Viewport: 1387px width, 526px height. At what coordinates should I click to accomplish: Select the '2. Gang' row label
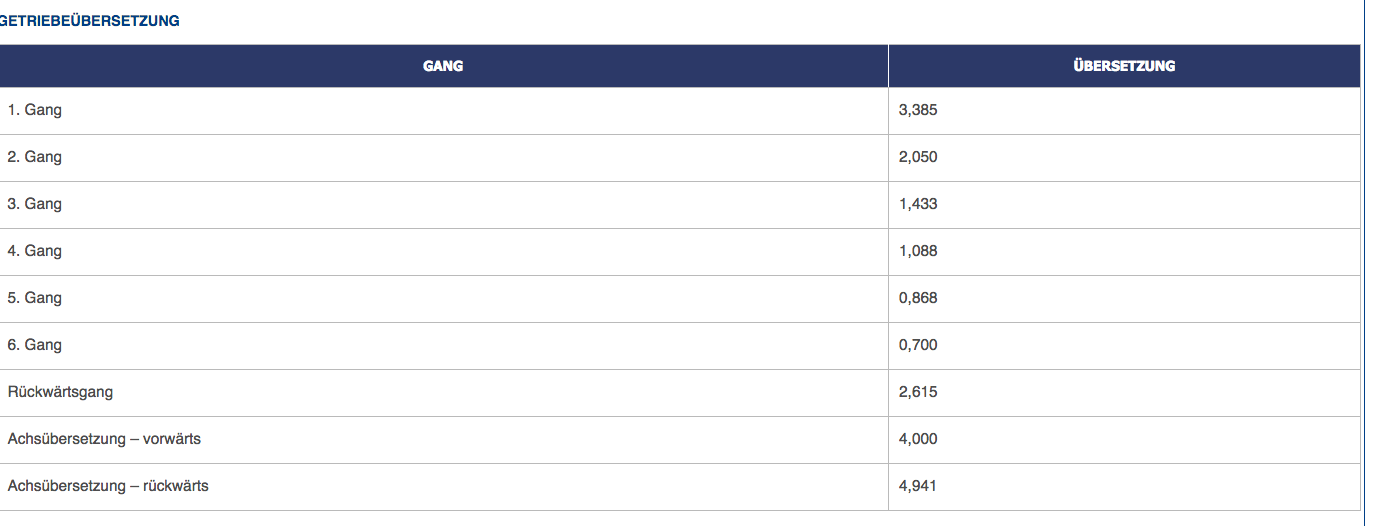[x=35, y=157]
